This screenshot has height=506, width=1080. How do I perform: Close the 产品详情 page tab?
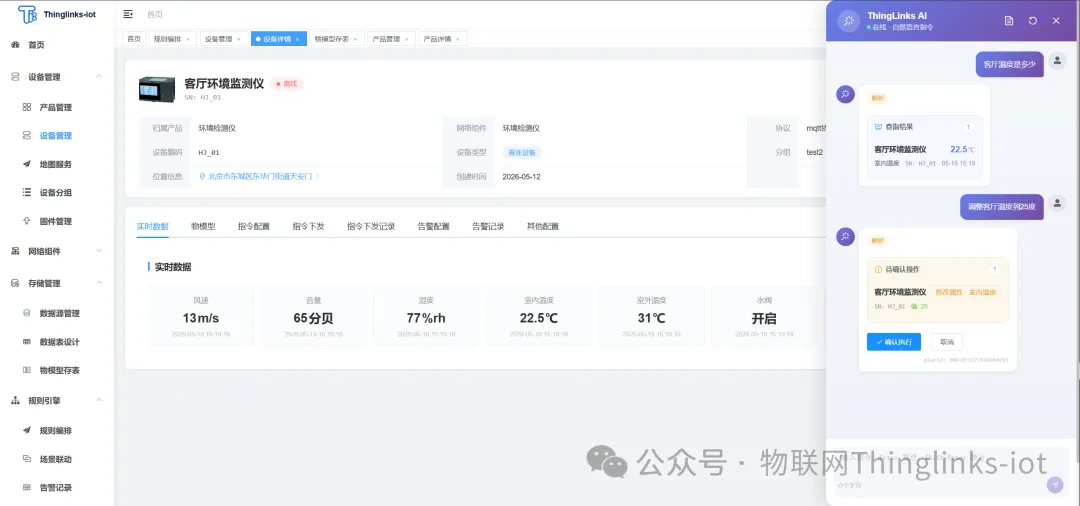point(457,39)
